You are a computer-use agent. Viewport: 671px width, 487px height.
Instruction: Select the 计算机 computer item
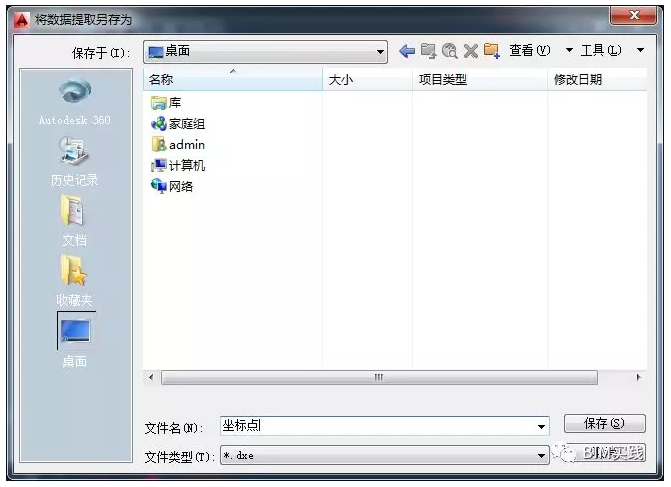[178, 165]
